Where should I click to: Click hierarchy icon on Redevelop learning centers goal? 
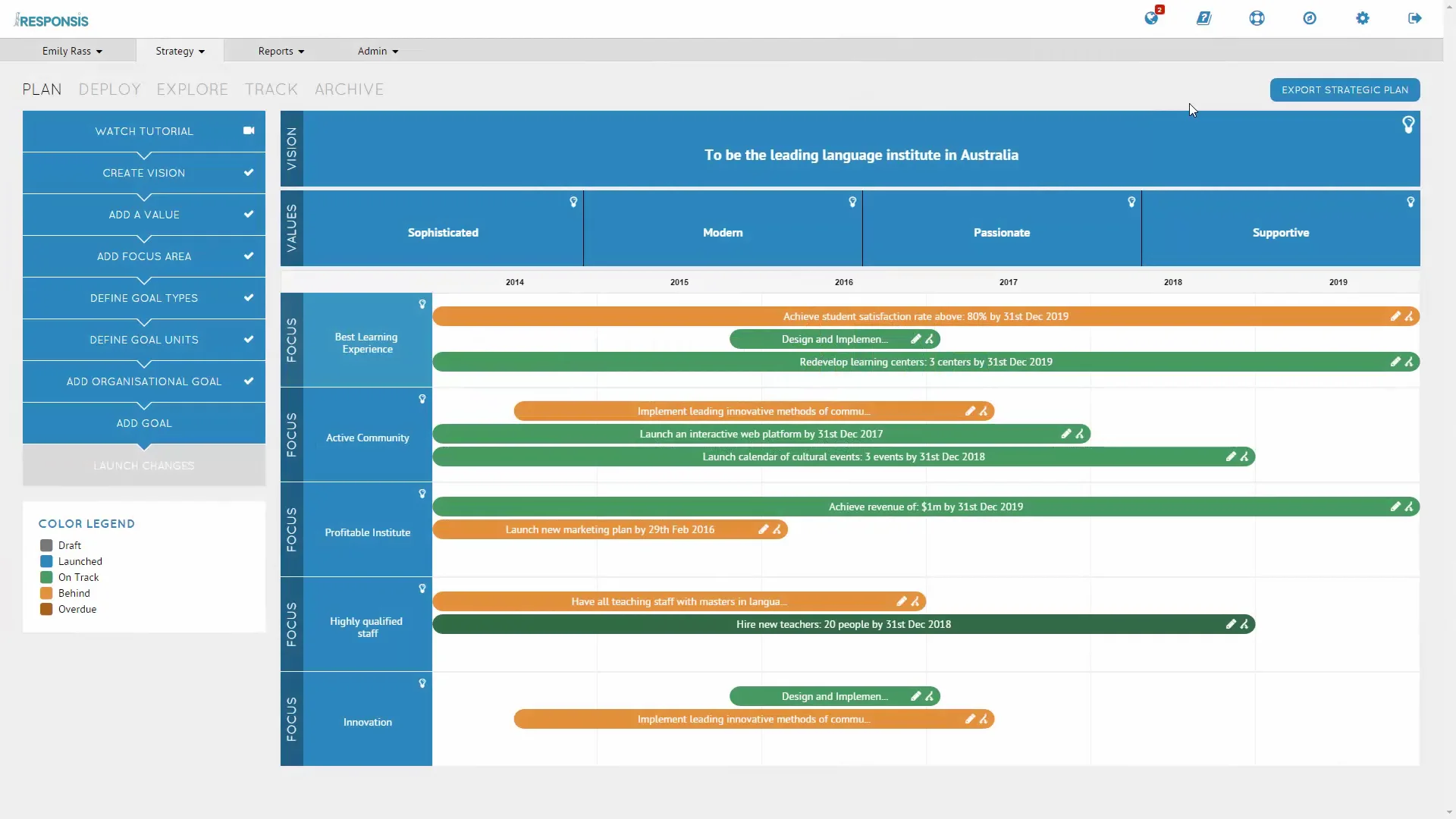click(x=1409, y=362)
